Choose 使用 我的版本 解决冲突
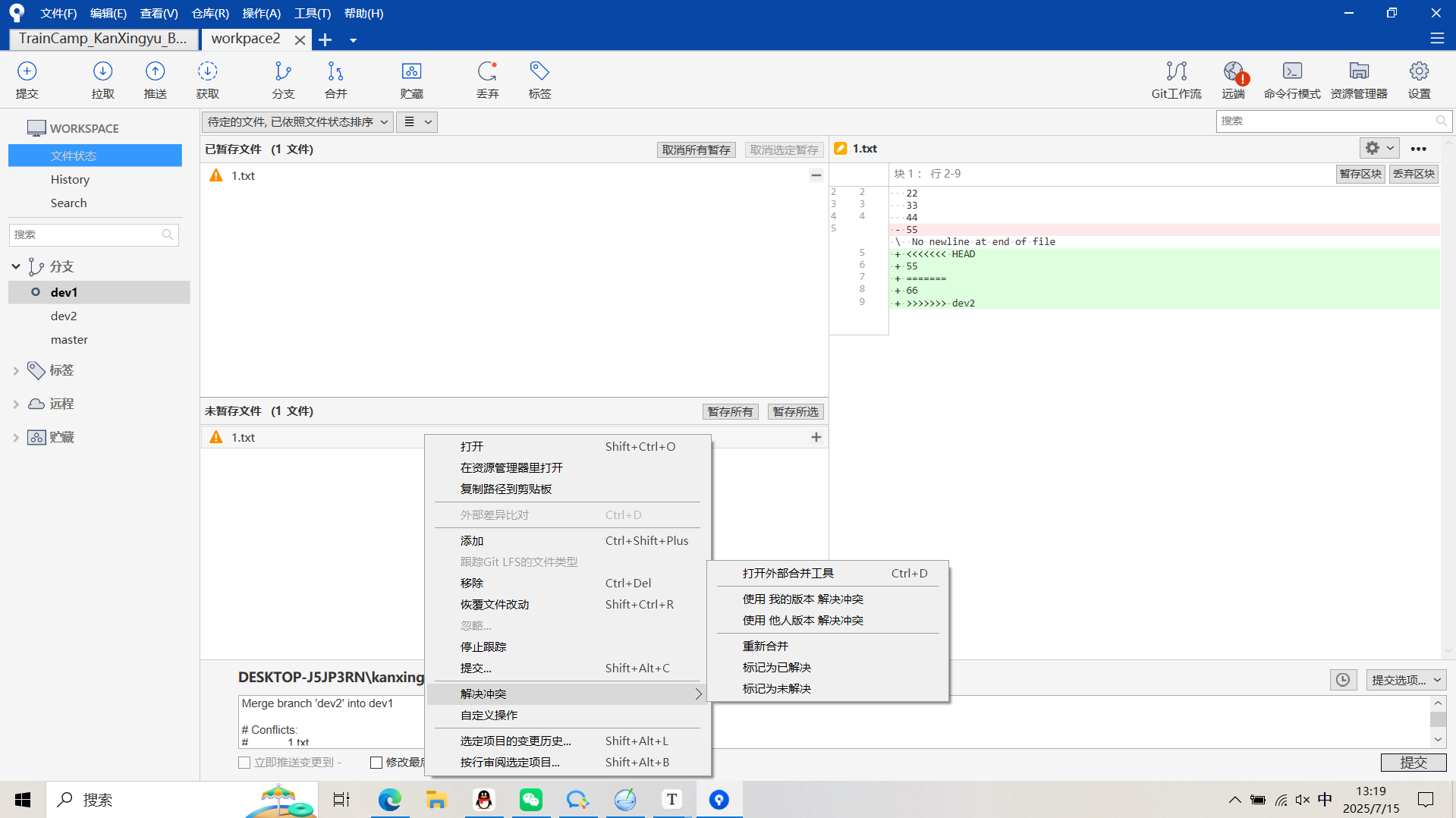Screen dimensions: 1456x818 pos(829,599)
